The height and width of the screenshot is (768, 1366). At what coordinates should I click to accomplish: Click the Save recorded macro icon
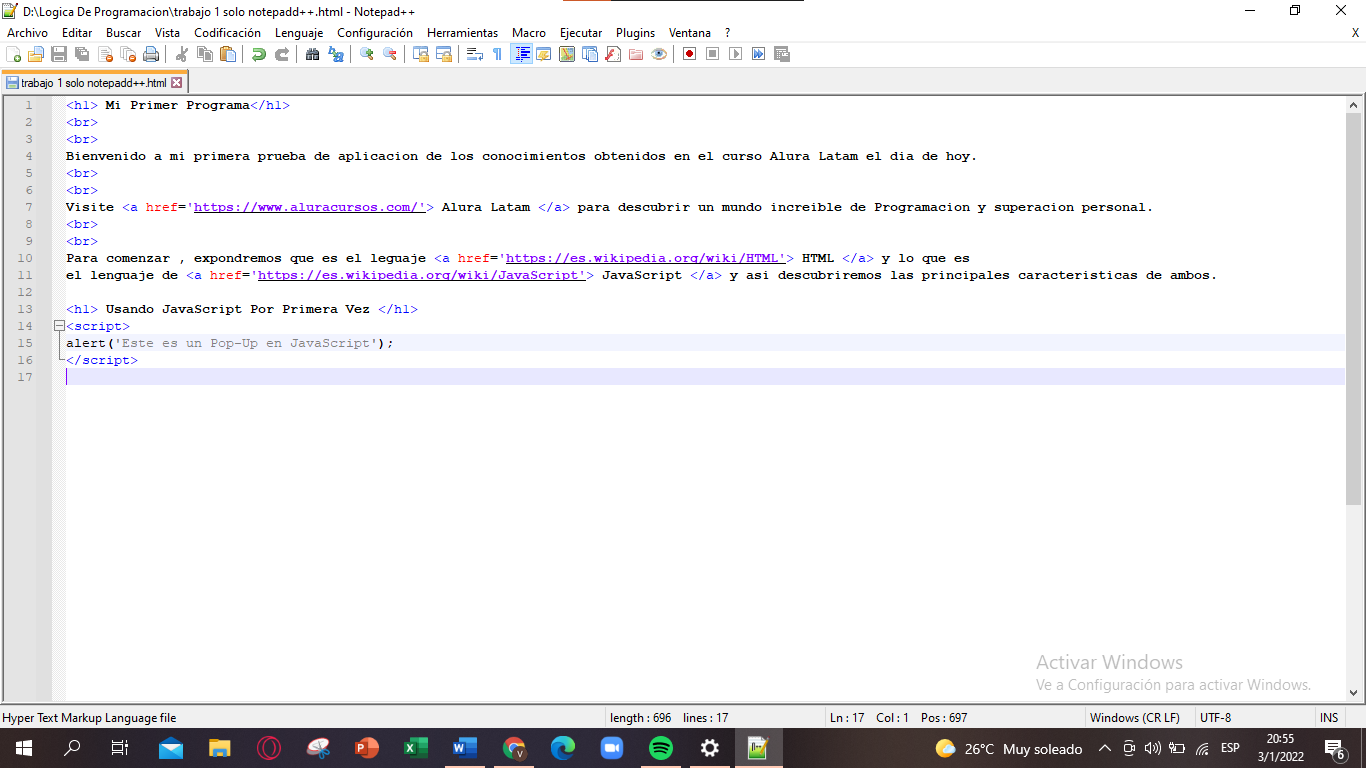click(x=782, y=54)
